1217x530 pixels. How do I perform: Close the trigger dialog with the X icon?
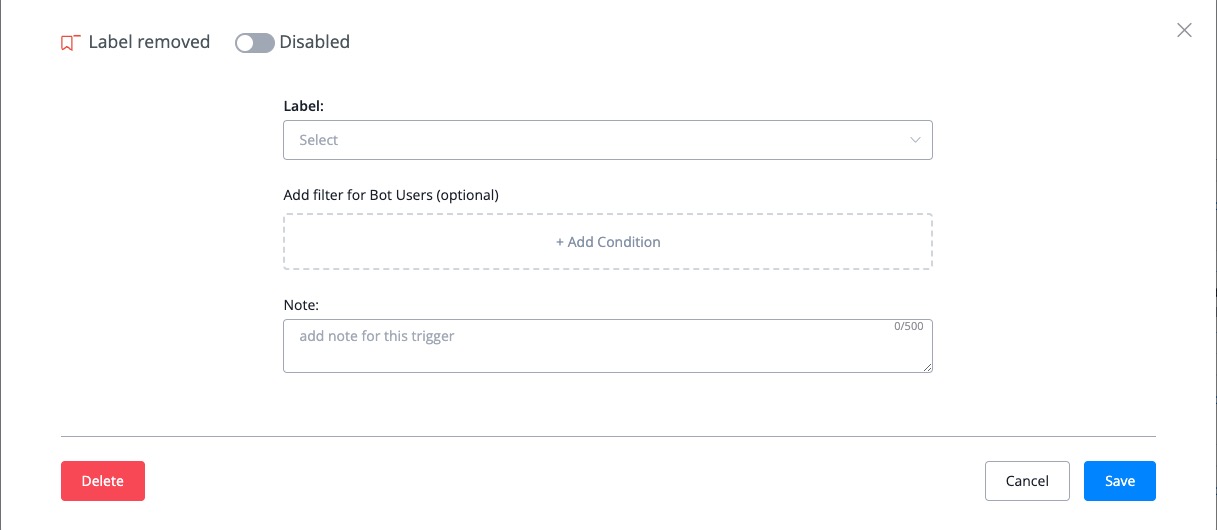pyautogui.click(x=1184, y=30)
